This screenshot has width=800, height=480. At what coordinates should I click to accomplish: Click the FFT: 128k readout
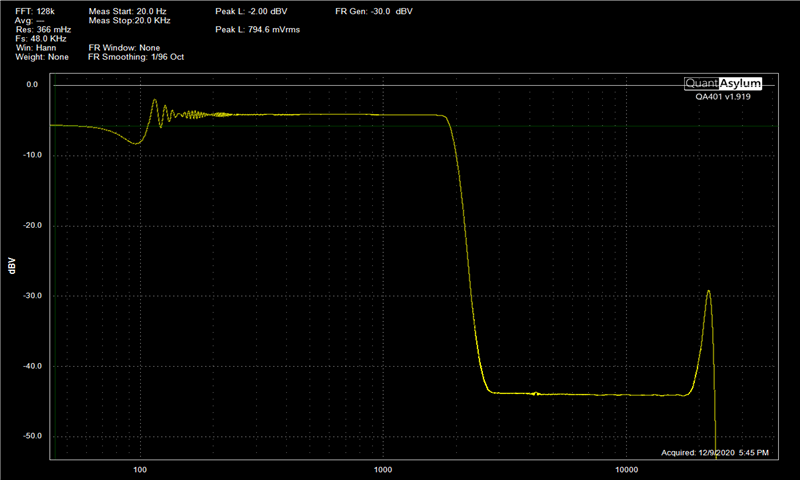pos(35,11)
